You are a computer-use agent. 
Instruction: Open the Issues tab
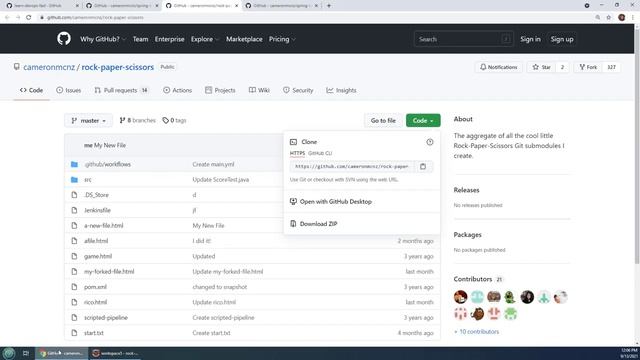click(69, 90)
